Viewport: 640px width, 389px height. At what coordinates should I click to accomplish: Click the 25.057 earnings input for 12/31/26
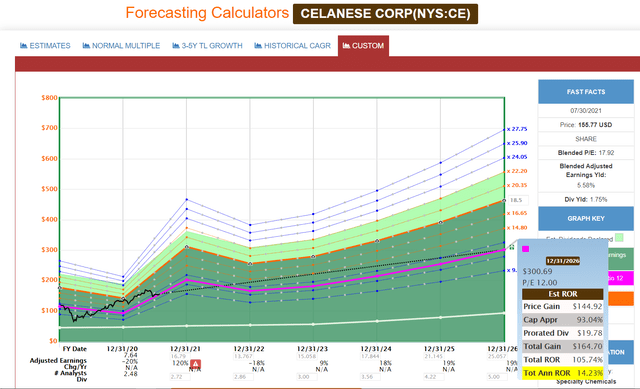click(x=496, y=356)
